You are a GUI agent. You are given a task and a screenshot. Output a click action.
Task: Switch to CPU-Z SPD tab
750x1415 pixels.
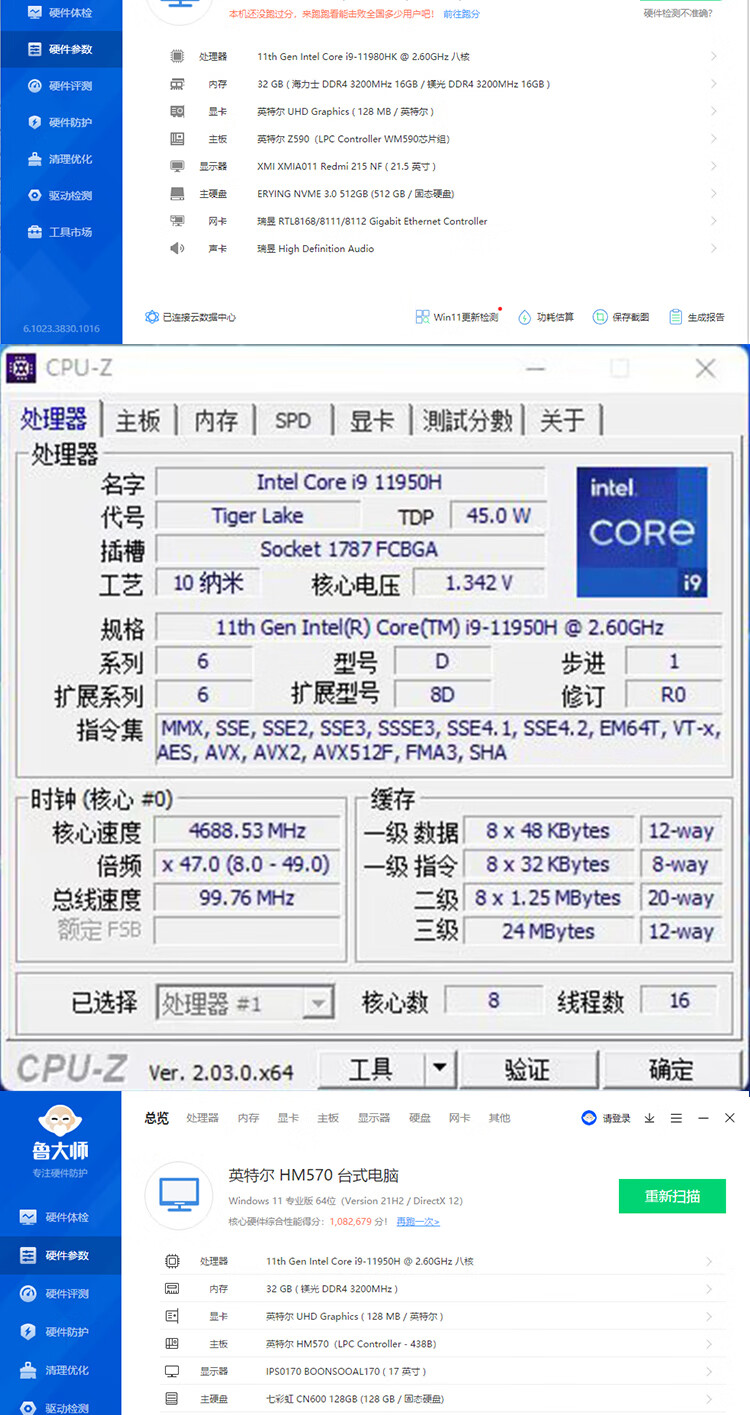[293, 421]
